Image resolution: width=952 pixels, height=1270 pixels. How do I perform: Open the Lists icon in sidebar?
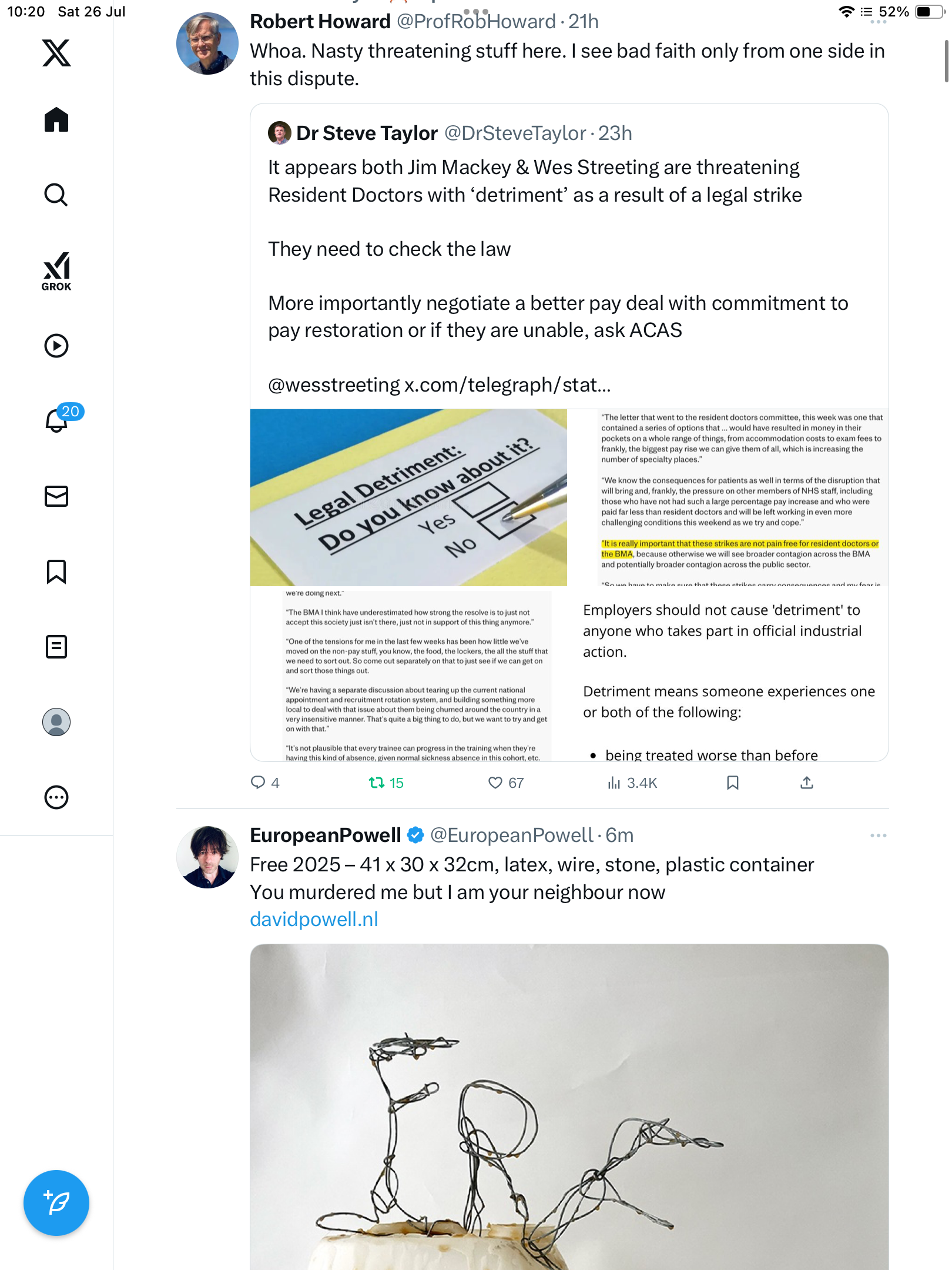pos(56,647)
